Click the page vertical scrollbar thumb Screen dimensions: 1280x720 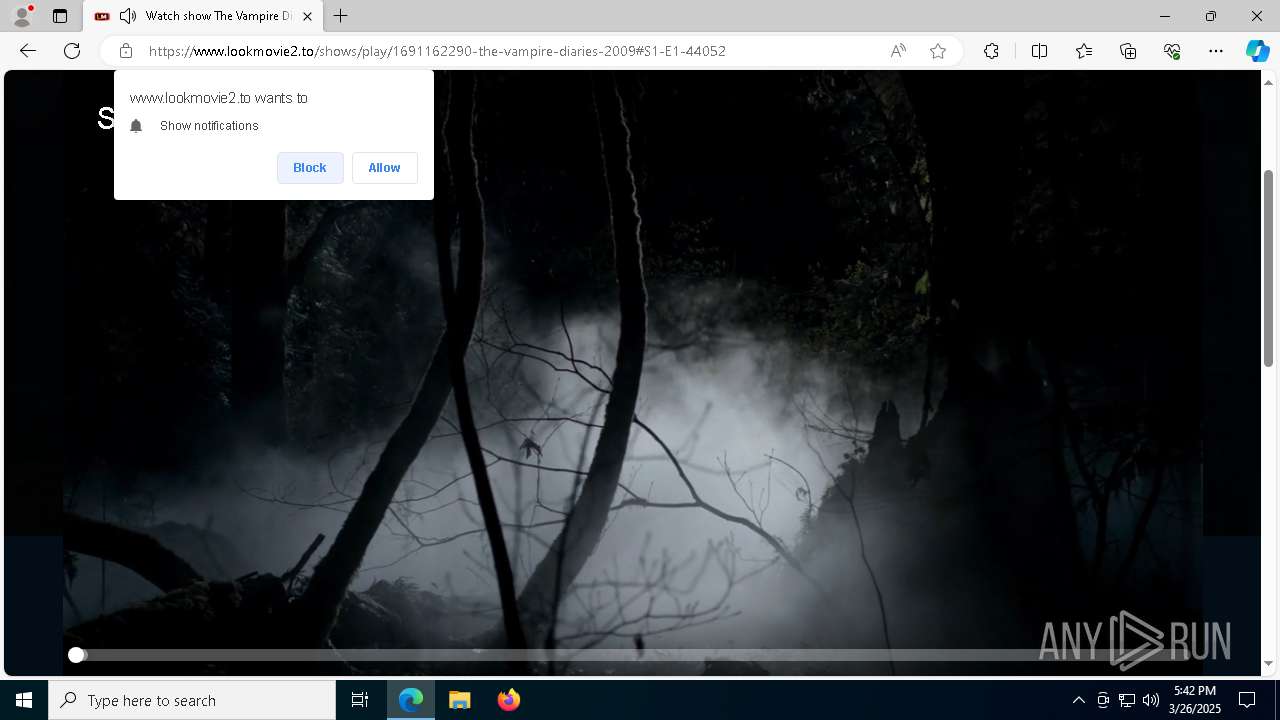(x=1268, y=268)
